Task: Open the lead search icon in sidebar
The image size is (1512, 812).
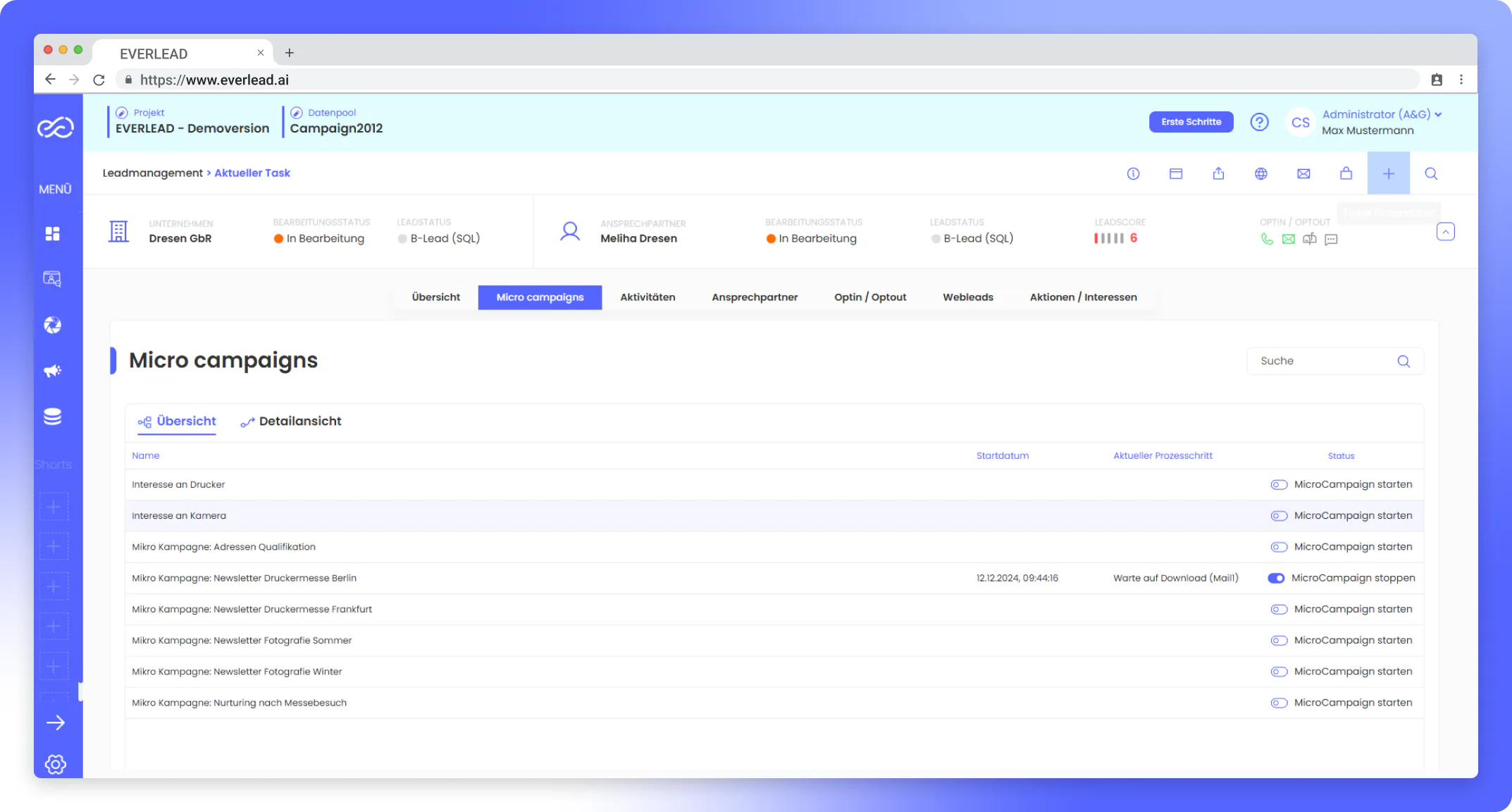Action: (x=53, y=279)
